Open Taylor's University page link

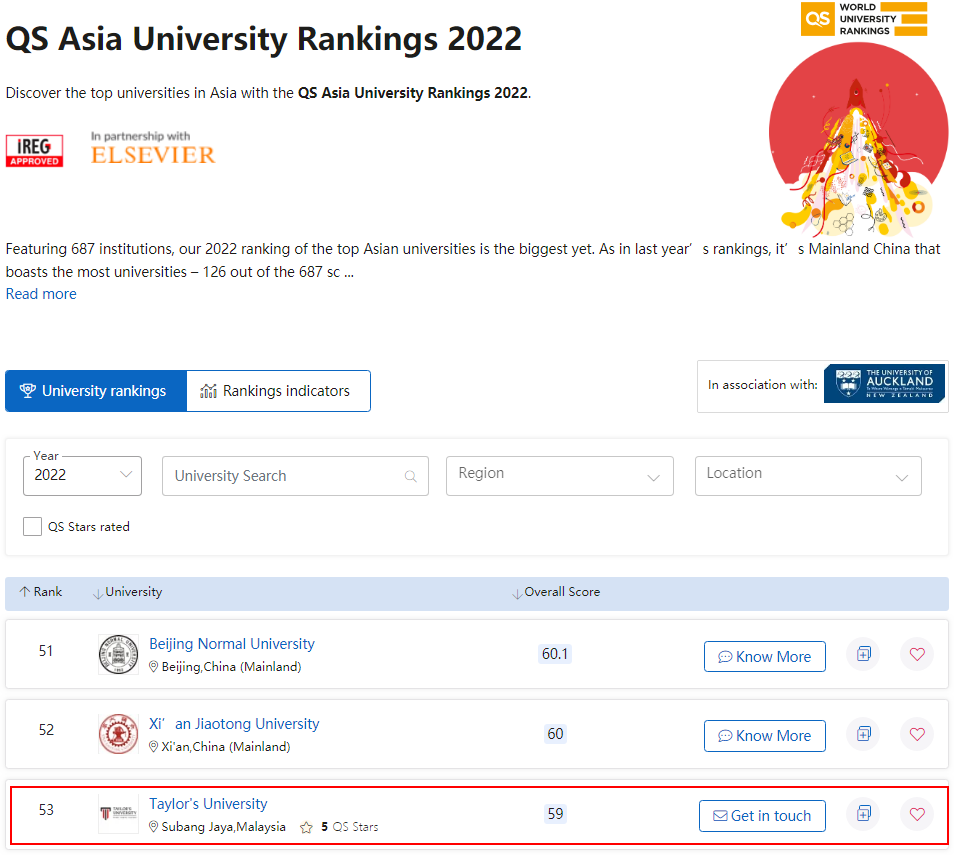pyautogui.click(x=208, y=804)
